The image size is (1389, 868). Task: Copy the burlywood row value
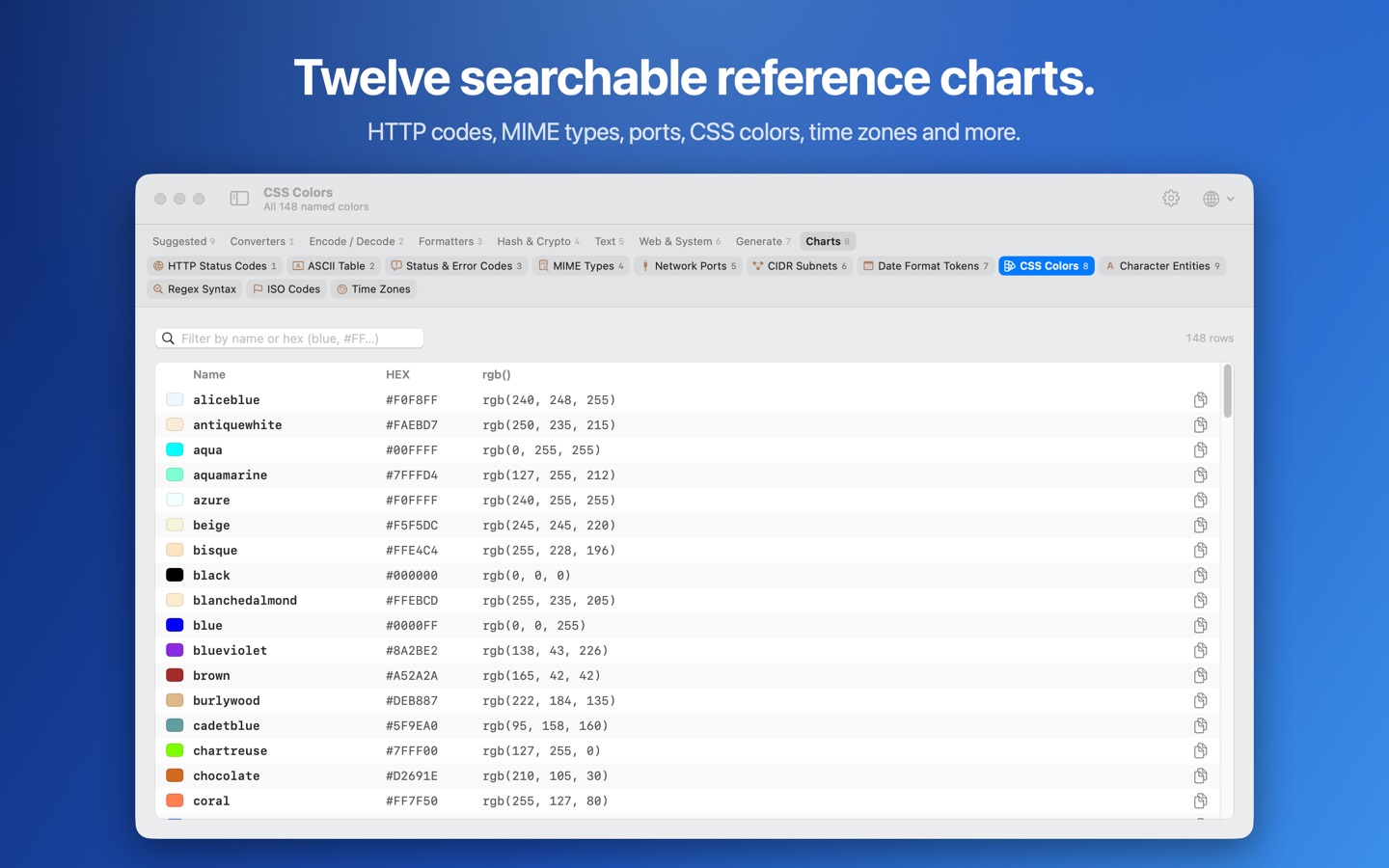(1200, 701)
